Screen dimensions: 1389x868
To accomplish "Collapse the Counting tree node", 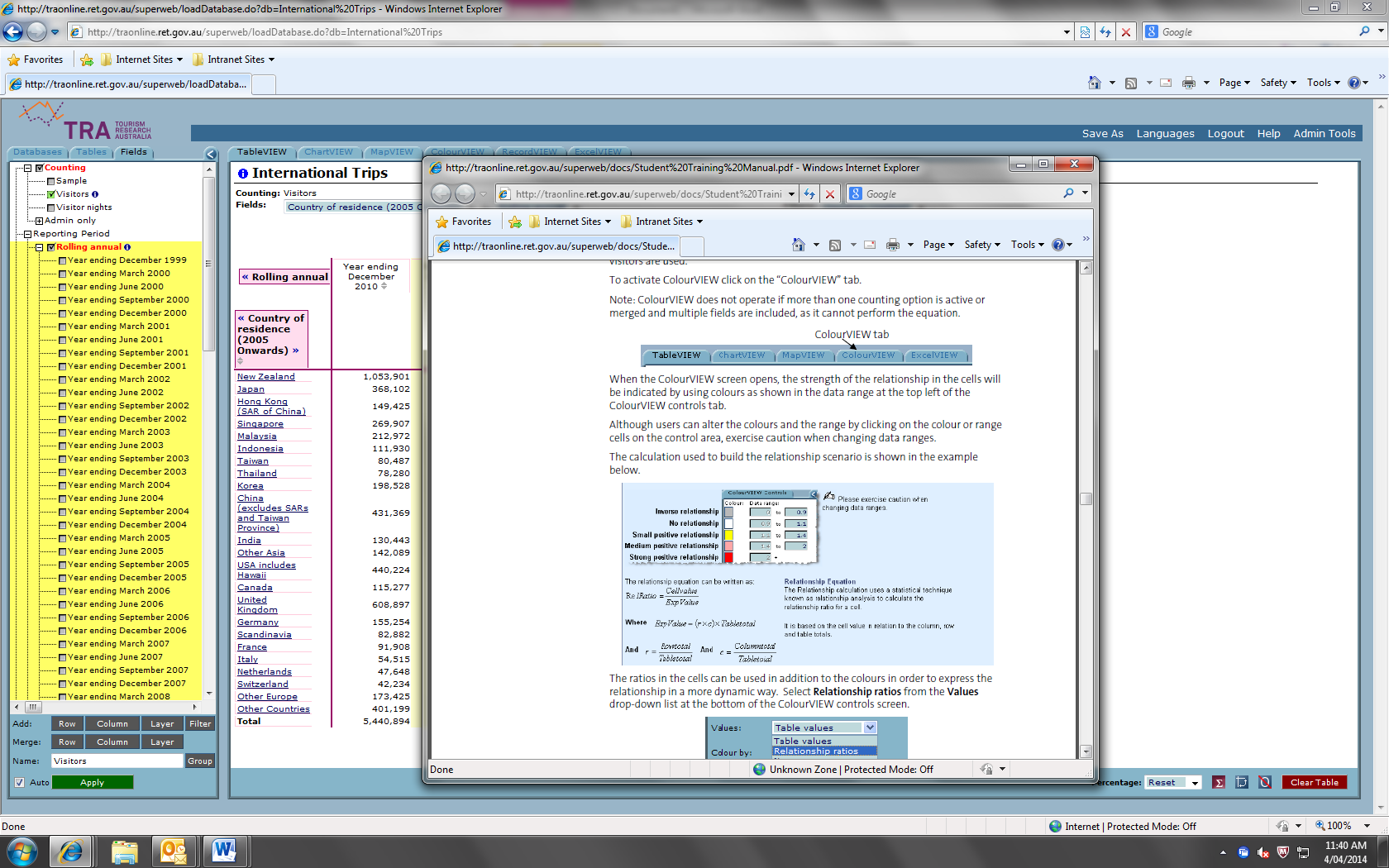I will (x=27, y=168).
